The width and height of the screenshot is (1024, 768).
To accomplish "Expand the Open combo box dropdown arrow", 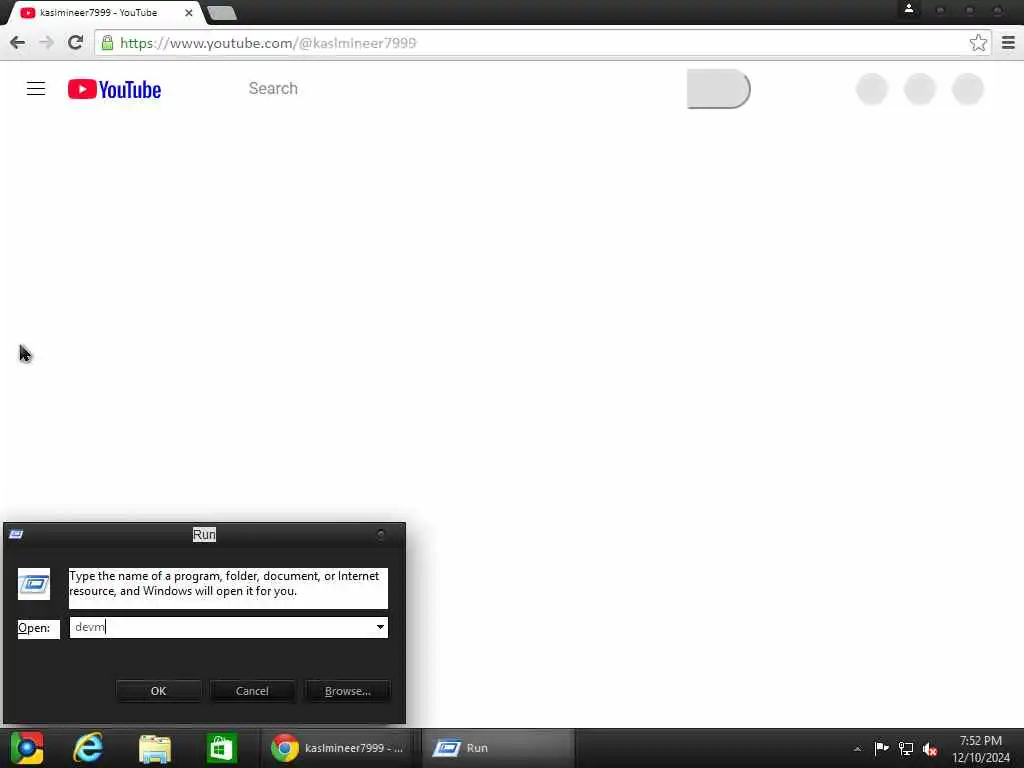I will pyautogui.click(x=380, y=627).
